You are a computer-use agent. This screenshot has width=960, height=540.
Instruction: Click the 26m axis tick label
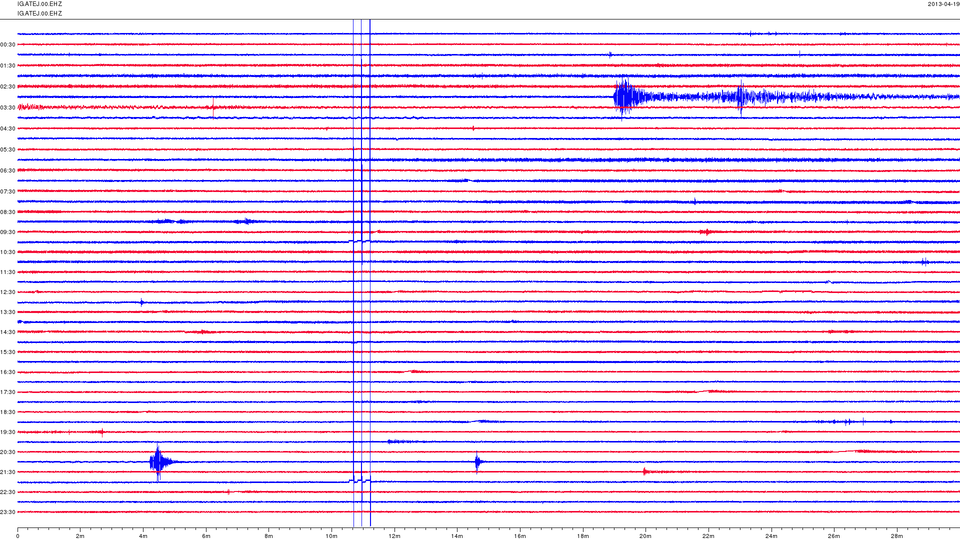834,536
